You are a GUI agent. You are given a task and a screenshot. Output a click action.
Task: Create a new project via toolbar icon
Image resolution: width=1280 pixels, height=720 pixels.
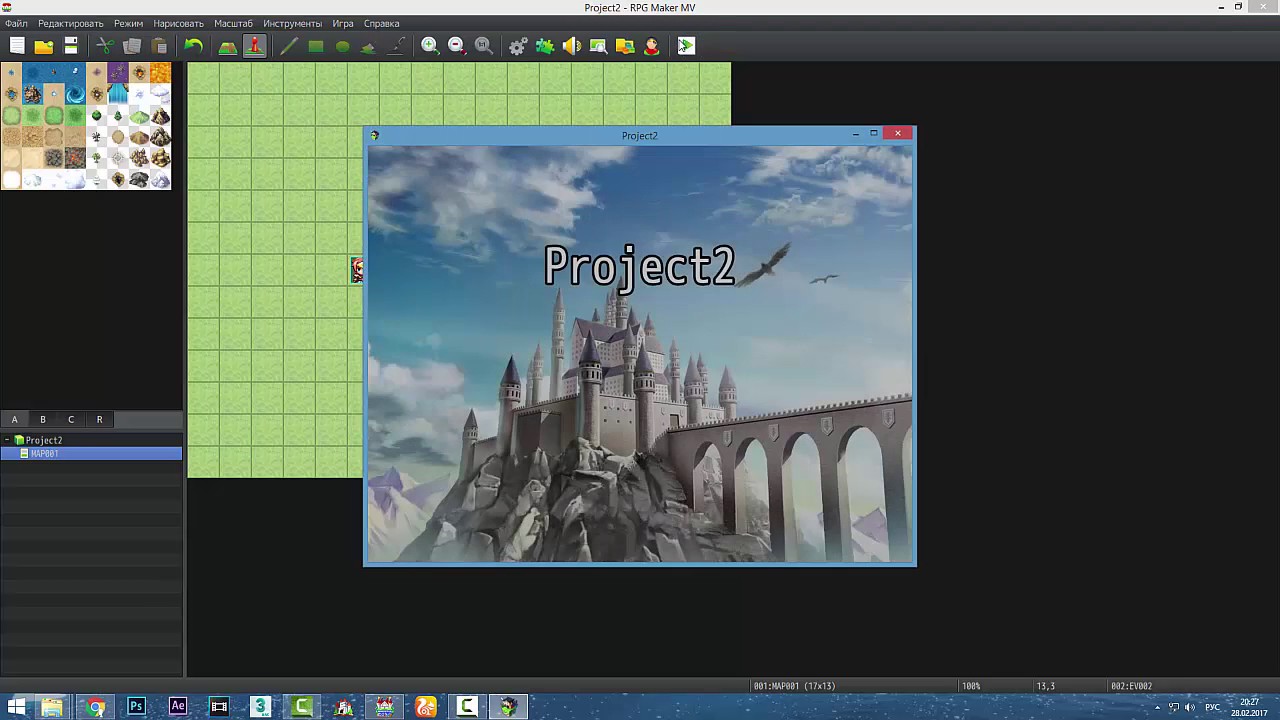tap(17, 46)
